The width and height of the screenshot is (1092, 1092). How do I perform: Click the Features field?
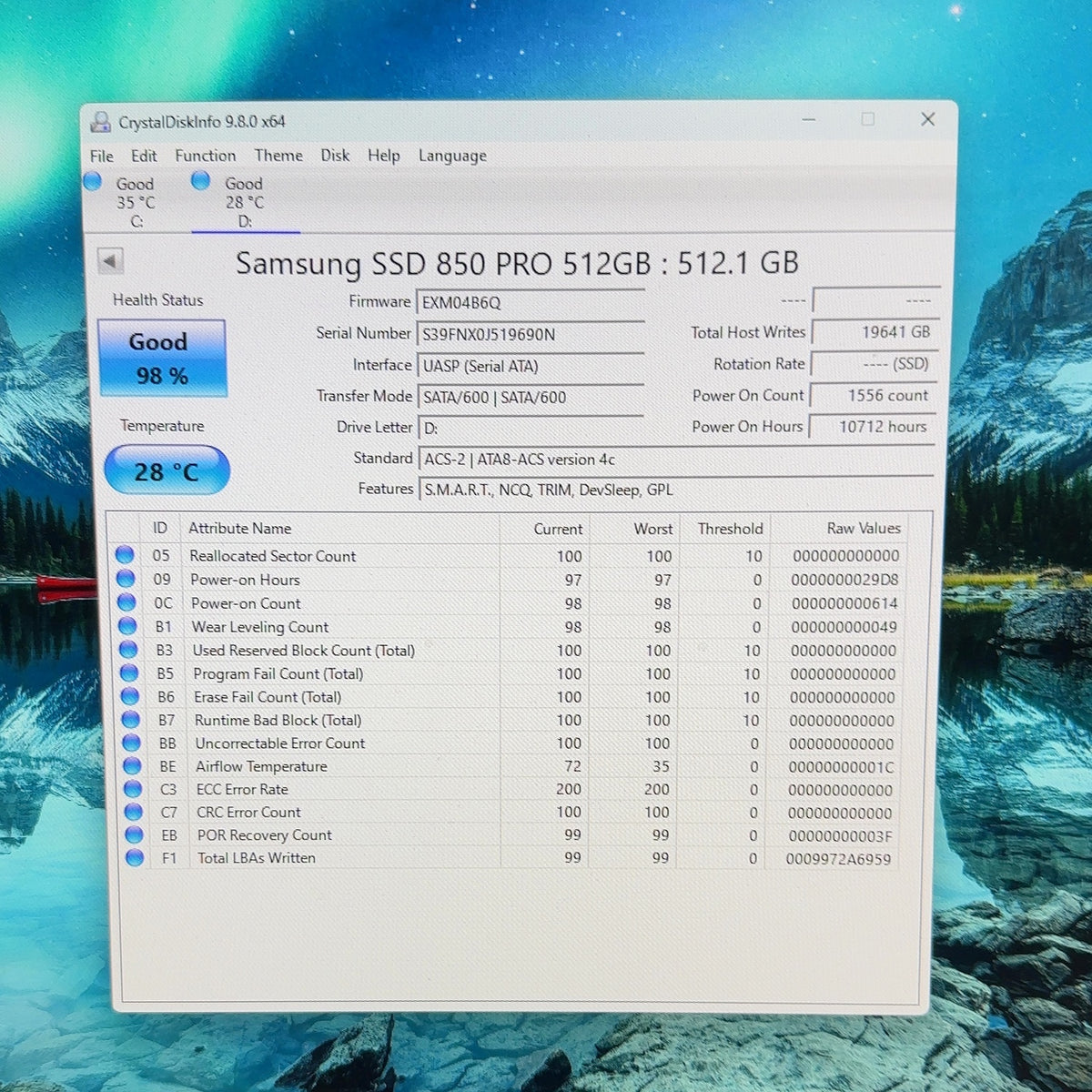click(x=676, y=490)
